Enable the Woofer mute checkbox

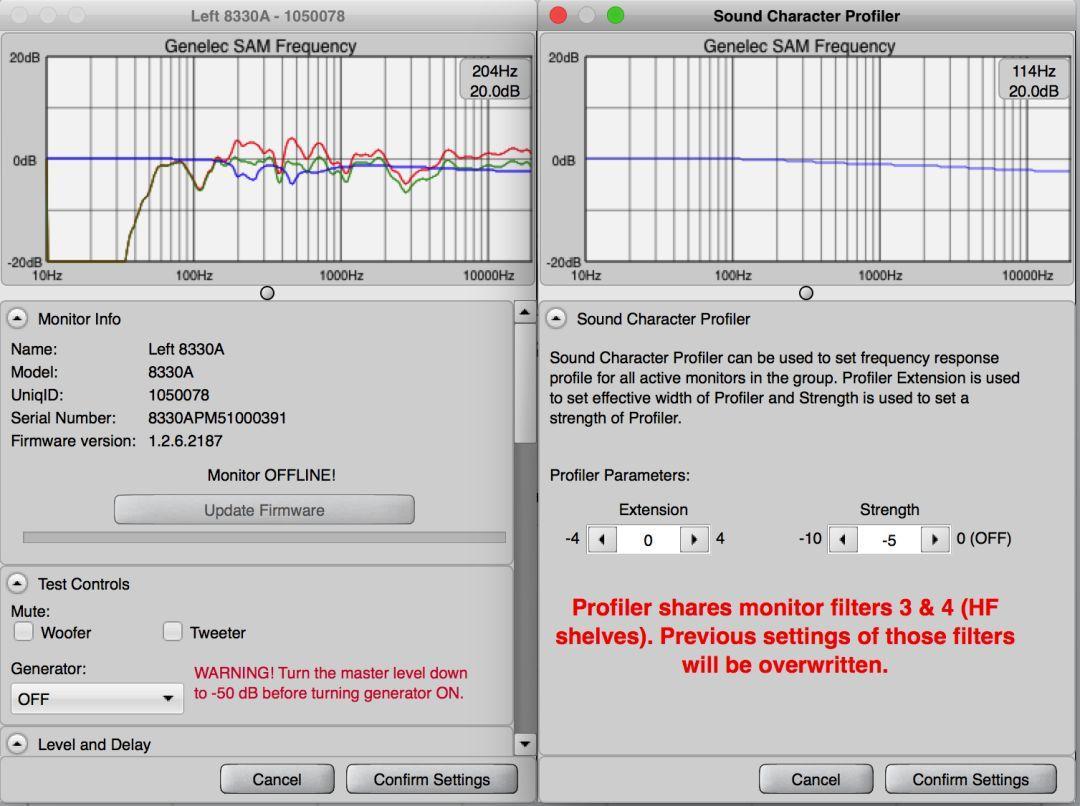[24, 632]
